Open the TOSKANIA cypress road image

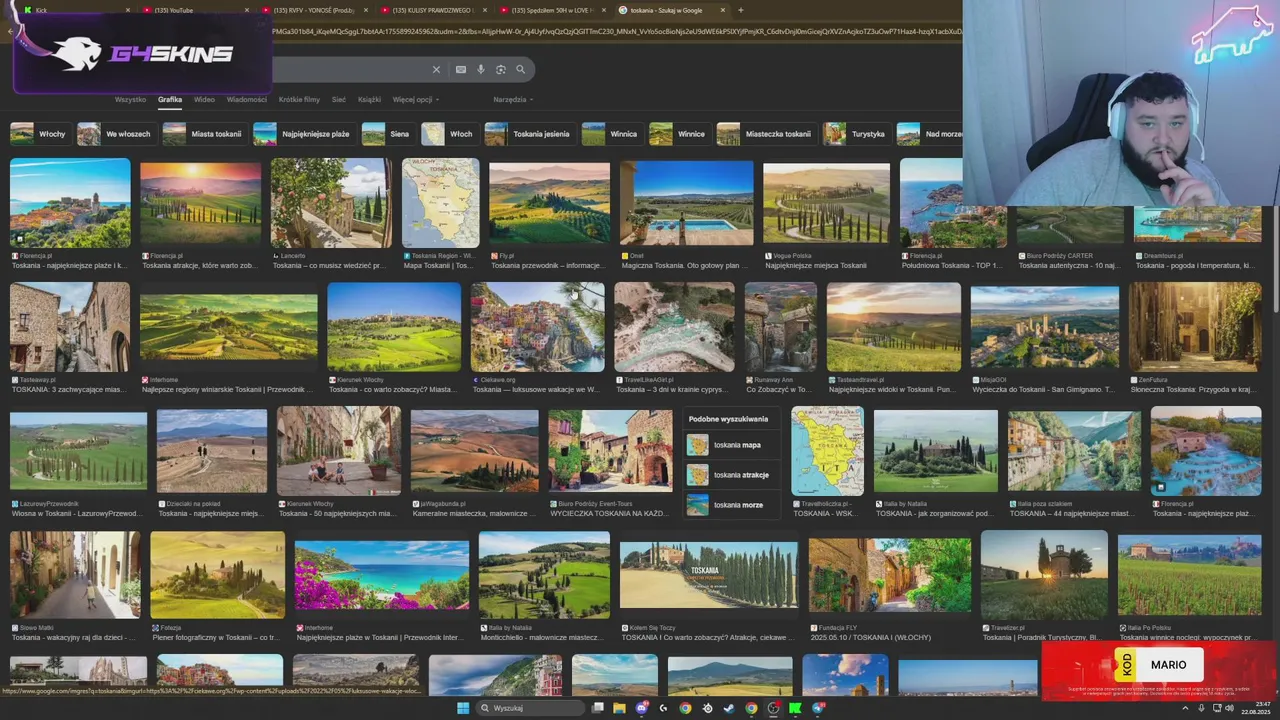(708, 575)
